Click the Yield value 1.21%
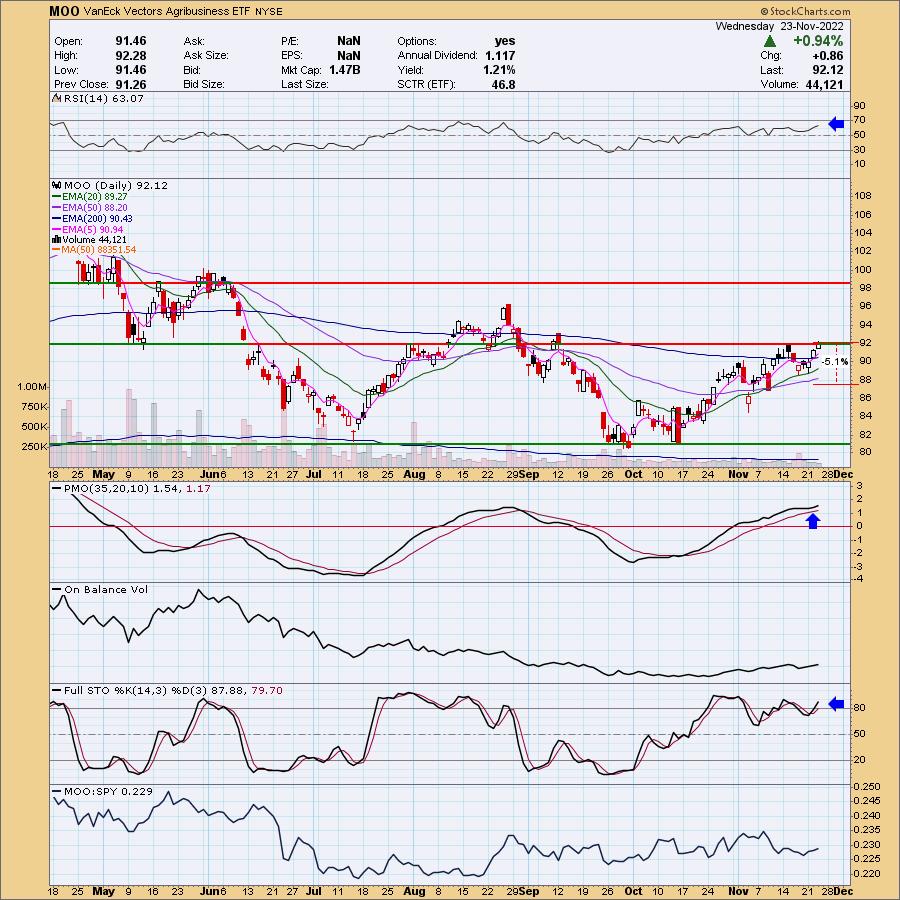This screenshot has height=900, width=900. coord(499,69)
